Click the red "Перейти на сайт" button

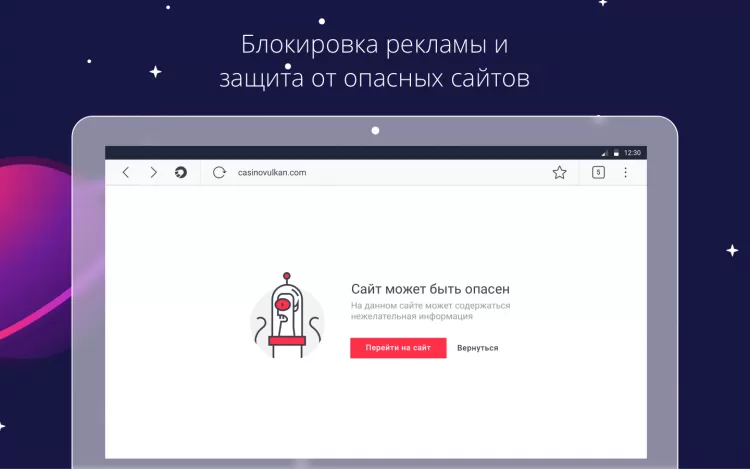pos(398,348)
